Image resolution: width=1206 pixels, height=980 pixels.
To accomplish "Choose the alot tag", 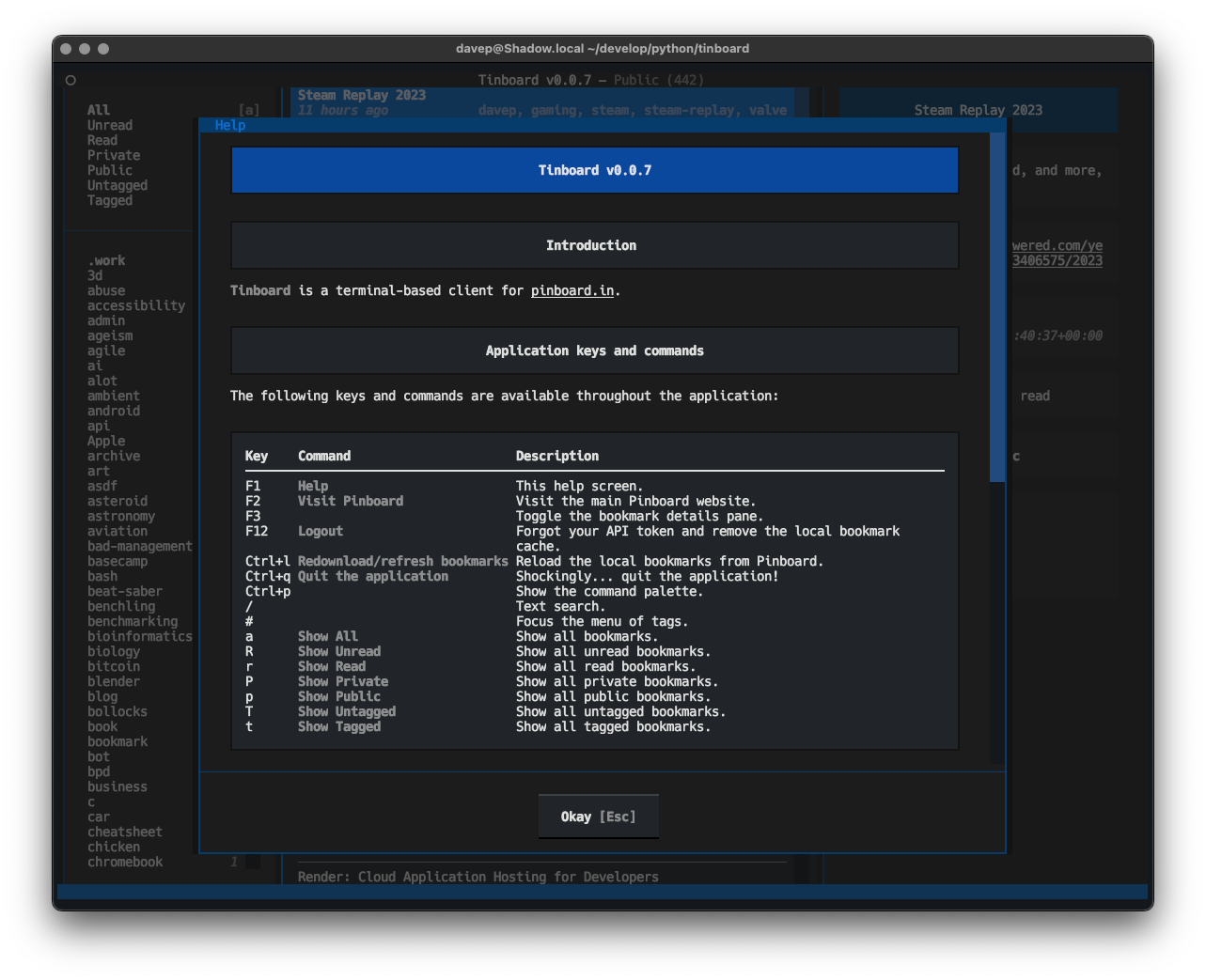I will [x=102, y=381].
